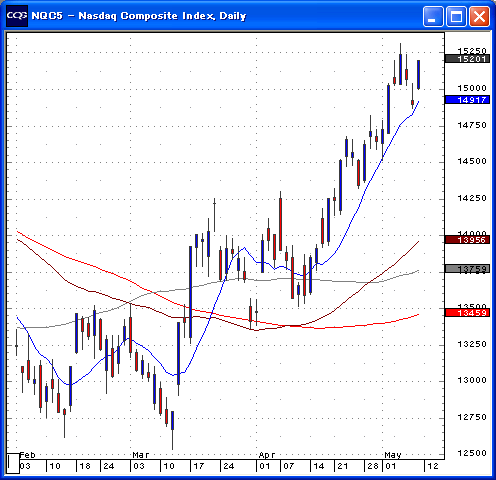Minimize the Nasdaq chart window
Viewport: 496px width, 480px height.
pyautogui.click(x=433, y=16)
